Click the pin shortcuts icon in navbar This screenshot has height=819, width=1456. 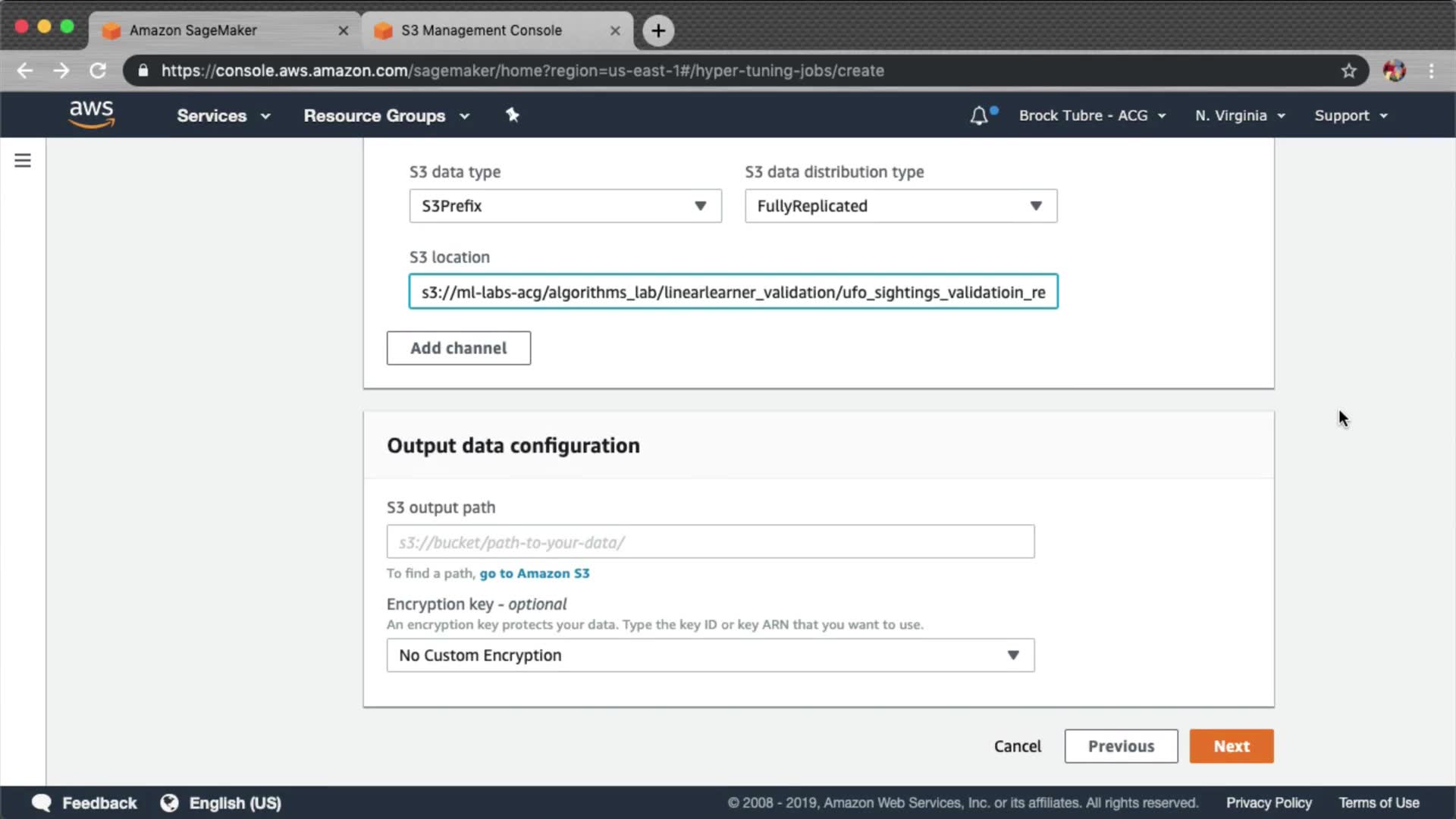click(513, 115)
